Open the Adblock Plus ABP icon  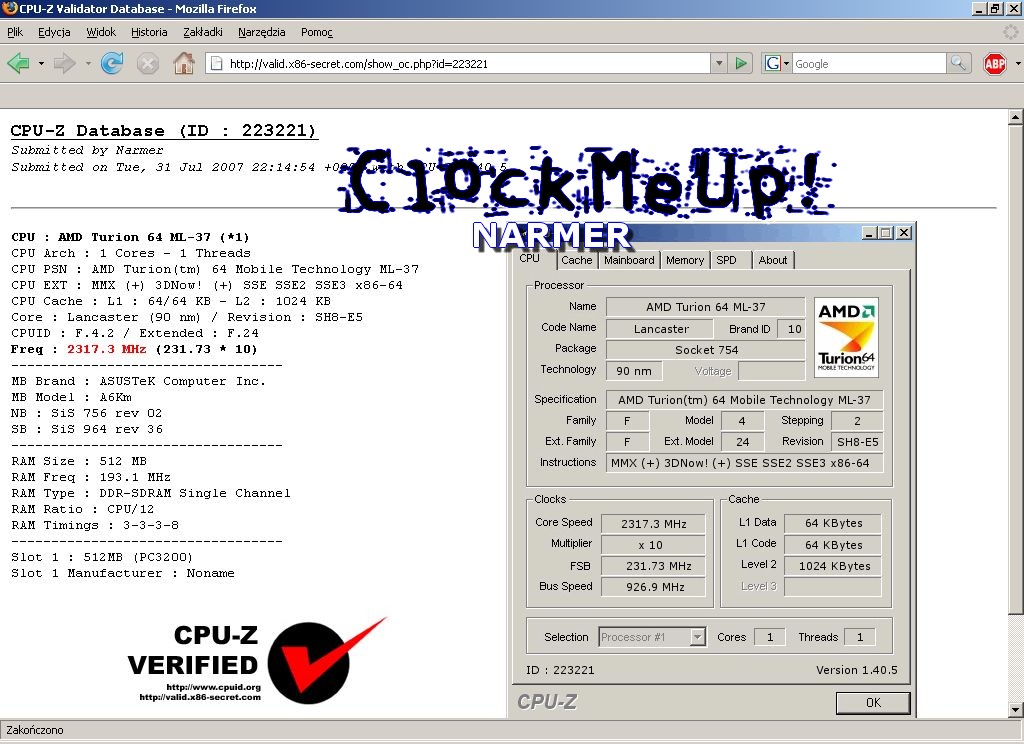point(995,63)
